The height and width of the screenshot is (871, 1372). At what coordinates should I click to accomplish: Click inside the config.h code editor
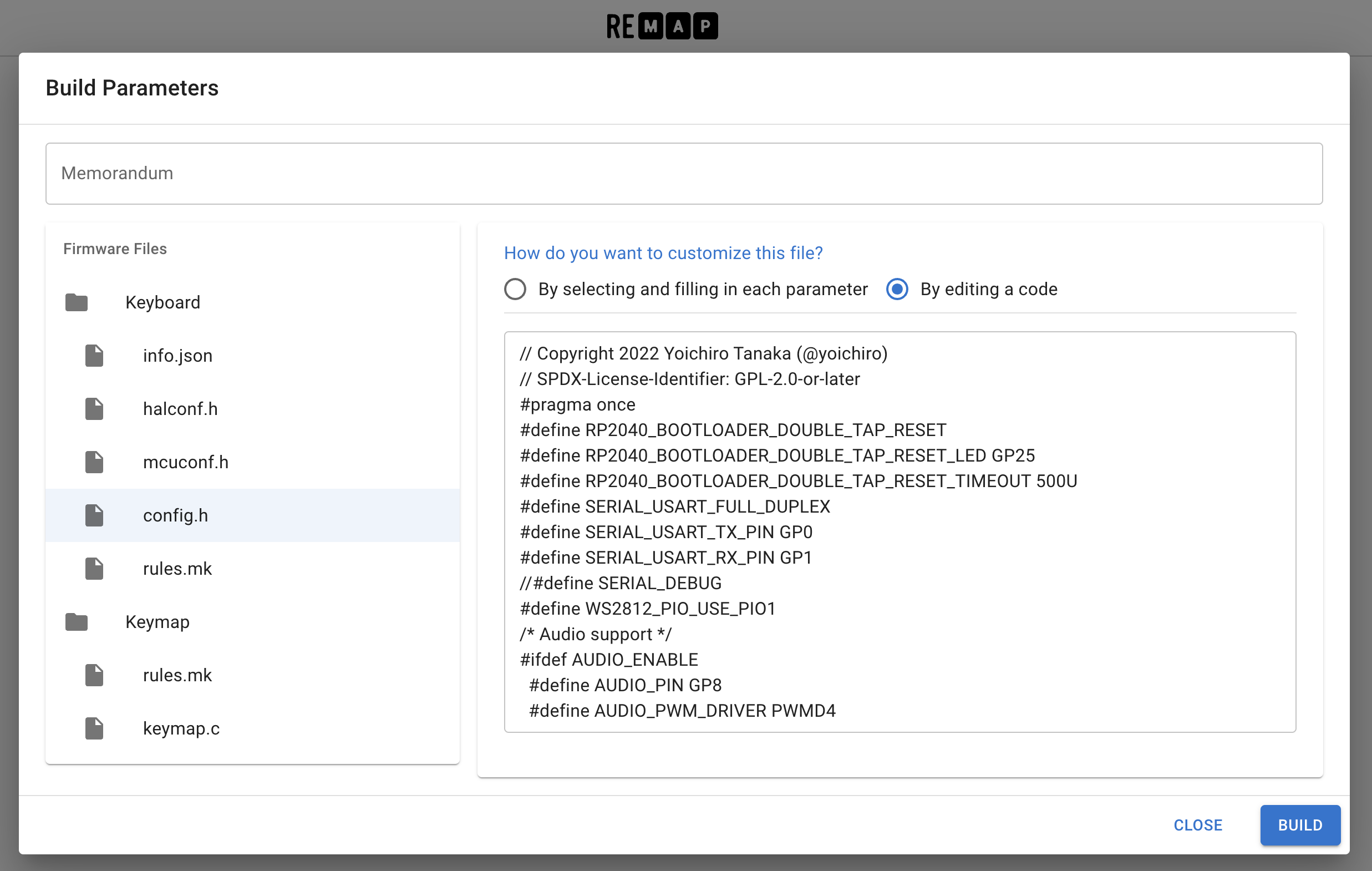[x=900, y=532]
